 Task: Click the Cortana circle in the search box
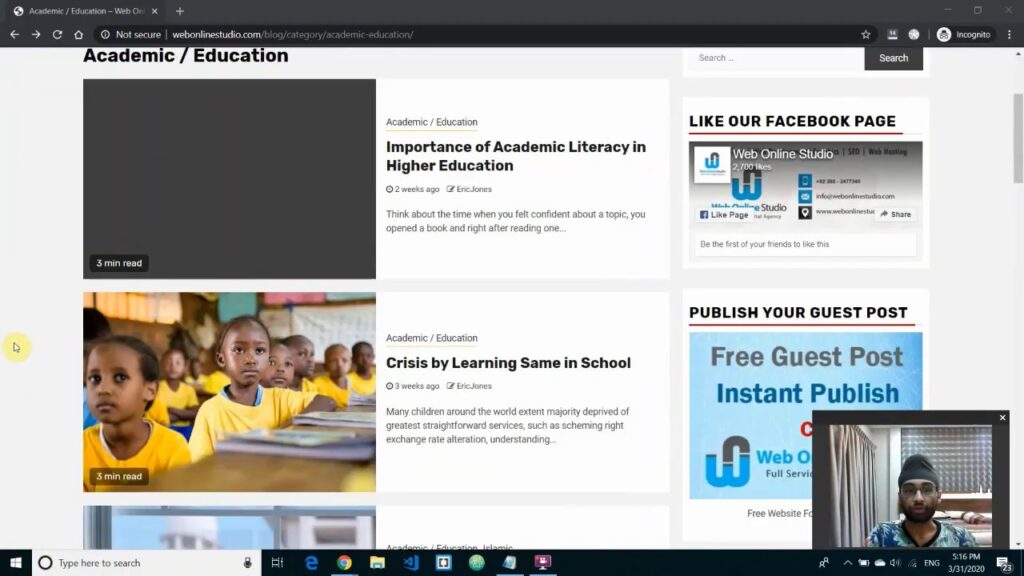pyautogui.click(x=45, y=563)
